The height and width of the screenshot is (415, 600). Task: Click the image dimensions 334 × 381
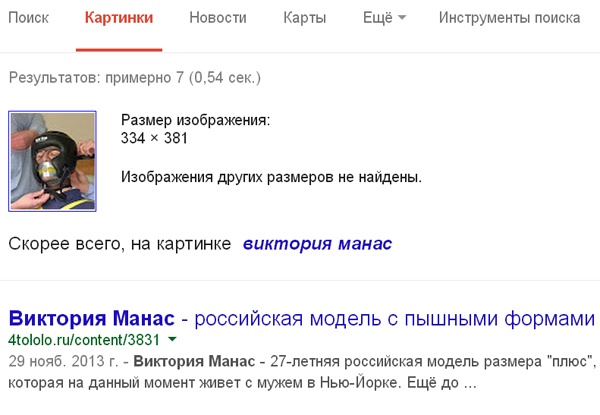pyautogui.click(x=154, y=138)
